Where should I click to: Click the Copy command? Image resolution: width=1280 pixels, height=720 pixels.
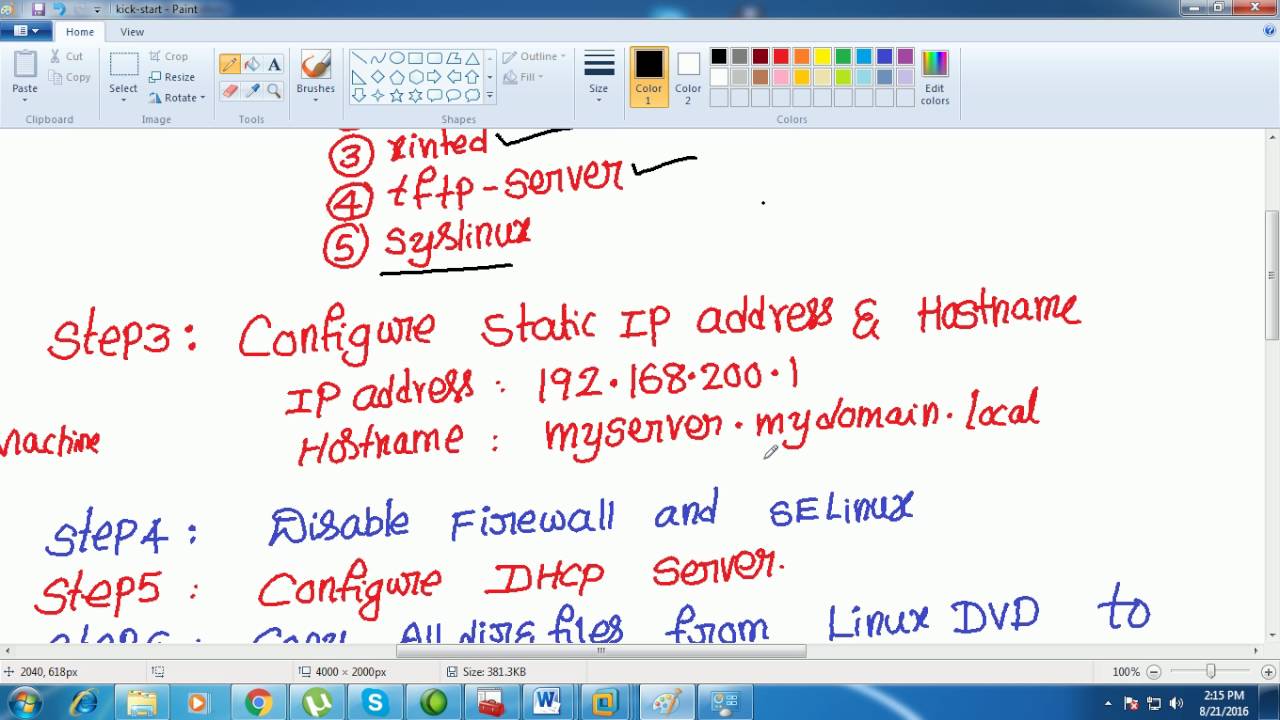(70, 77)
